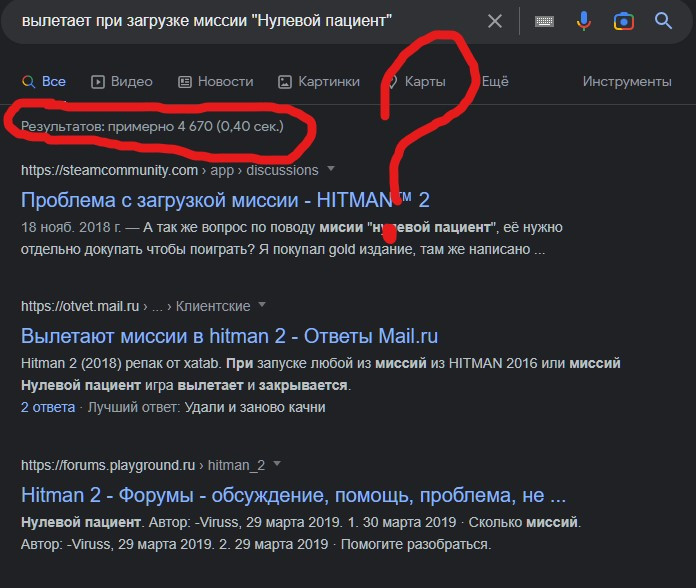696x588 pixels.
Task: Start voice search via microphone icon
Action: pyautogui.click(x=584, y=21)
